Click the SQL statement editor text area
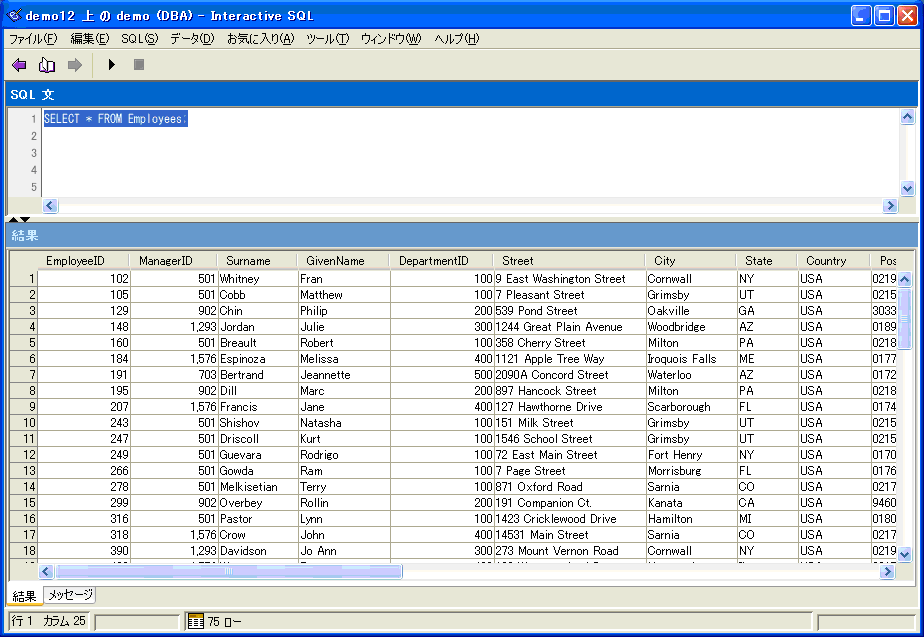Screen dimensions: 924x637 (x=470, y=152)
